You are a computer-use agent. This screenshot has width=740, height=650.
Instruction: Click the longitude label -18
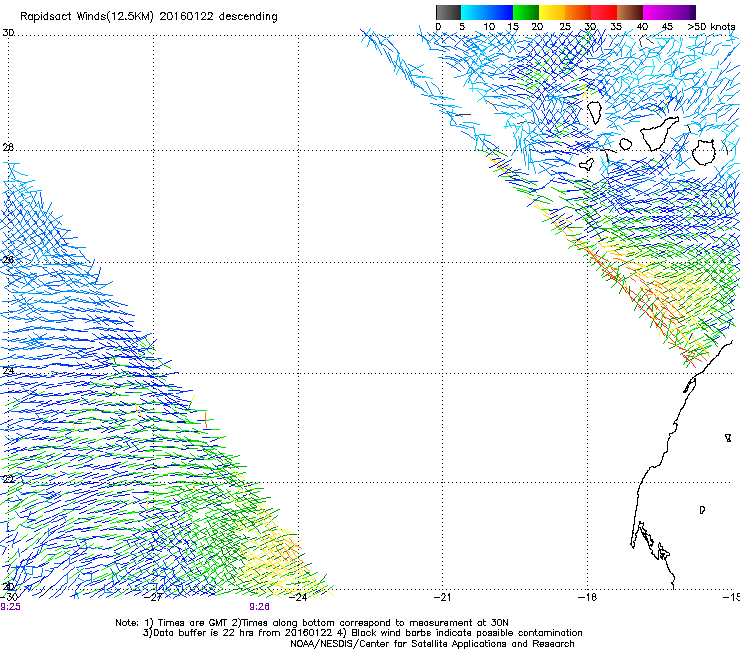point(587,597)
